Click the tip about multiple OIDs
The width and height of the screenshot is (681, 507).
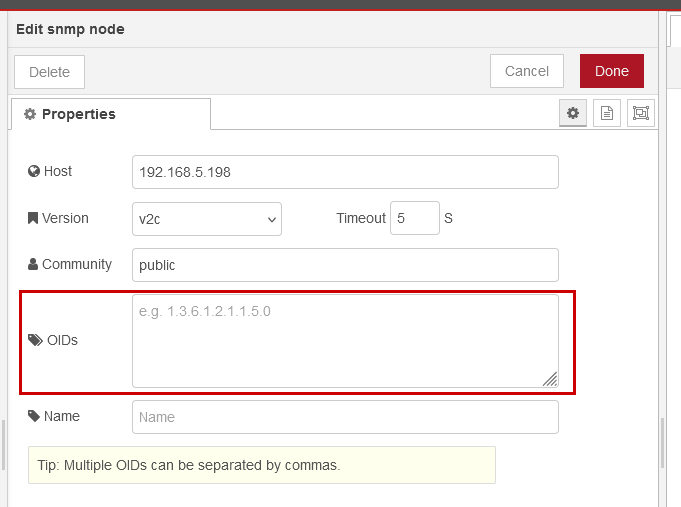tap(262, 465)
